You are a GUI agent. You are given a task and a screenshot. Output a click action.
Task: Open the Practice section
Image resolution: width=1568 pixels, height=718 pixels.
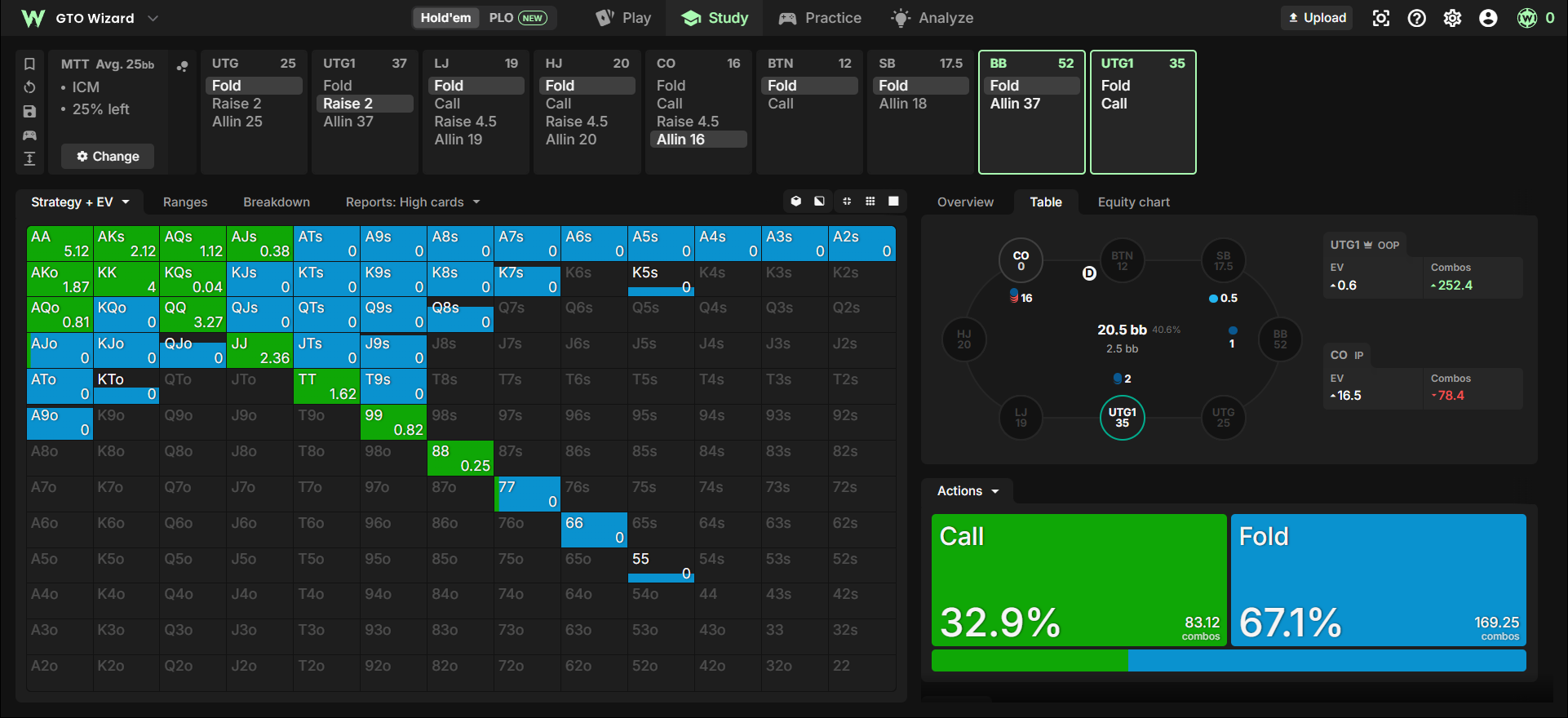[x=820, y=18]
